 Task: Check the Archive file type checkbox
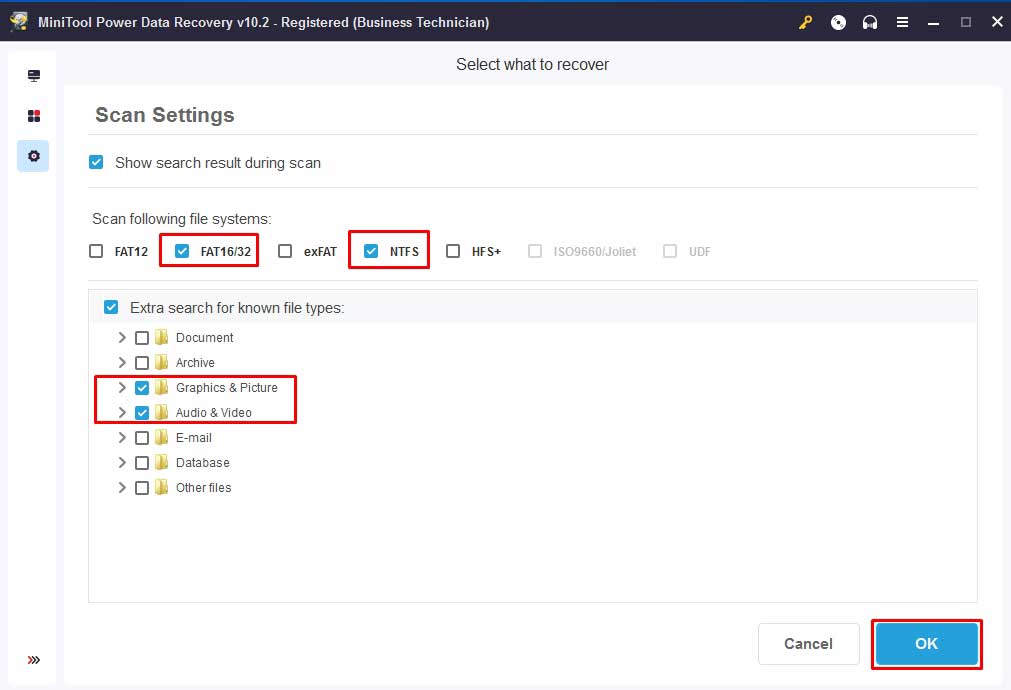coord(142,363)
